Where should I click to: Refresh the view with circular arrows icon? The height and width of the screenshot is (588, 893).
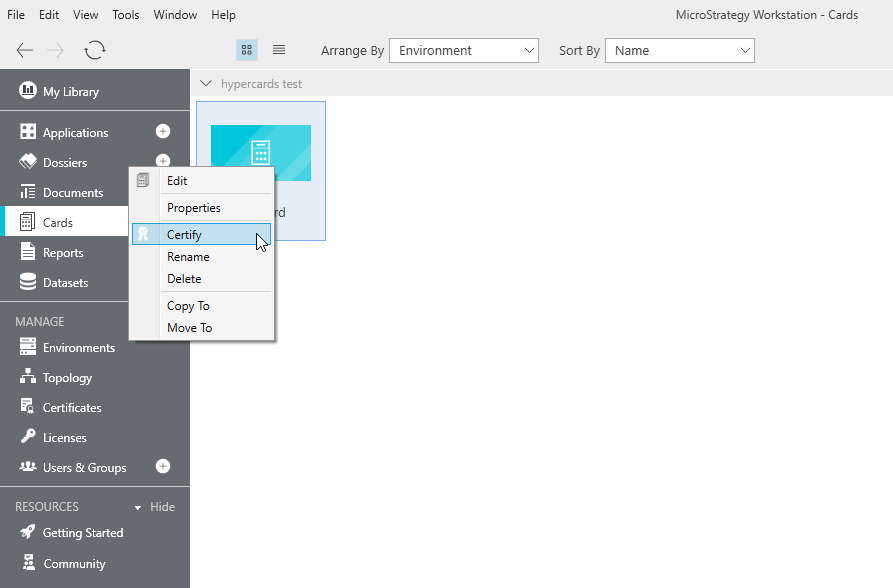pos(95,50)
